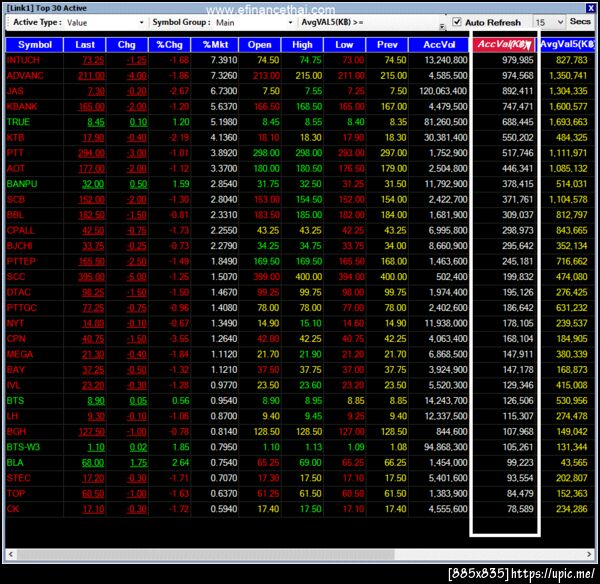Select the DTAC symbol
Image resolution: width=600 pixels, height=584 pixels.
coord(18,292)
